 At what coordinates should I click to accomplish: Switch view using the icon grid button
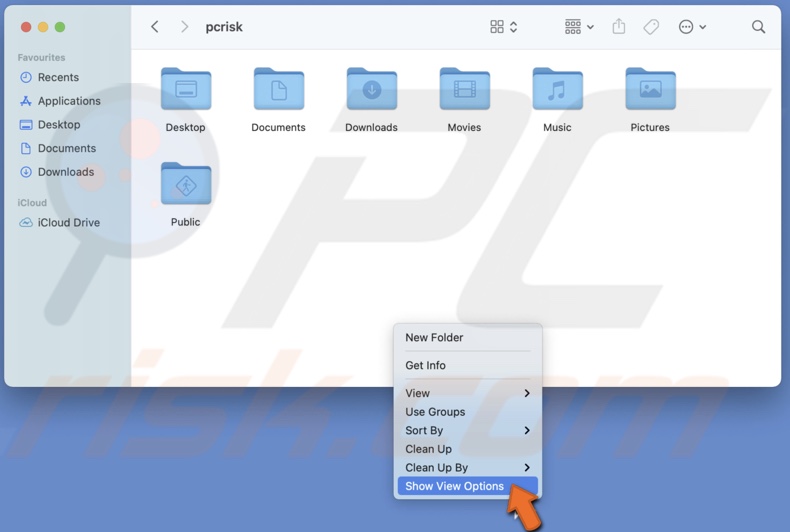pyautogui.click(x=497, y=27)
